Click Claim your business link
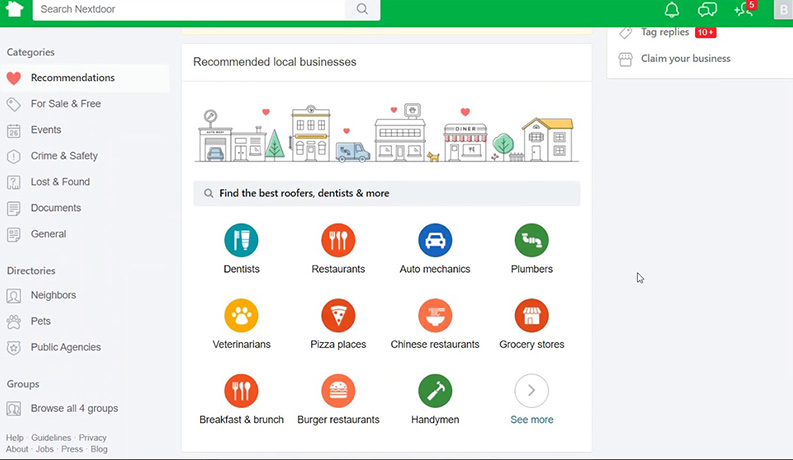 pyautogui.click(x=686, y=59)
